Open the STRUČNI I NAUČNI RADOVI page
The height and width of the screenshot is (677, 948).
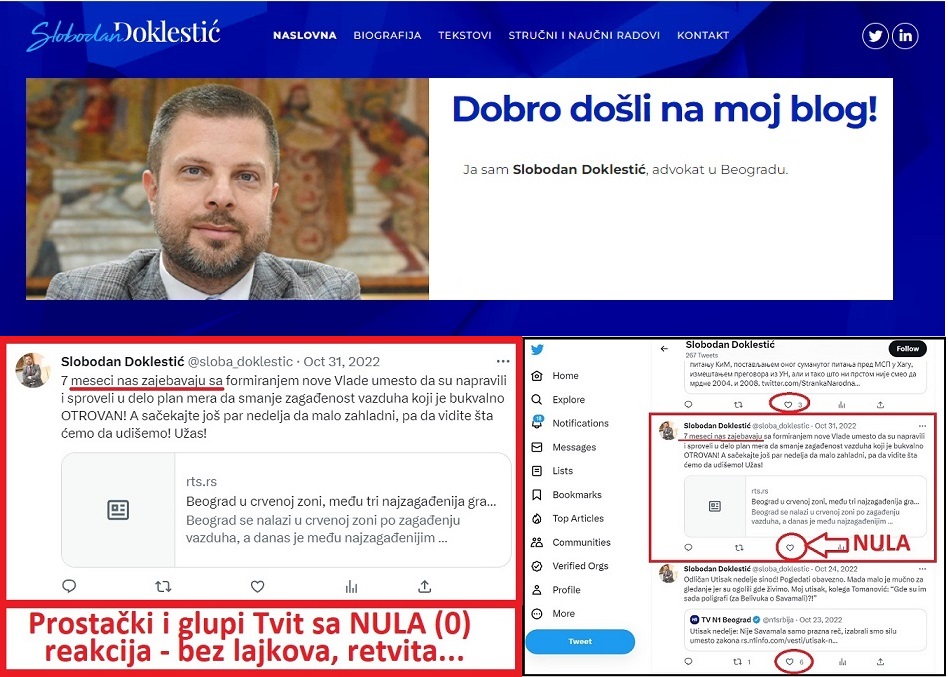point(584,35)
